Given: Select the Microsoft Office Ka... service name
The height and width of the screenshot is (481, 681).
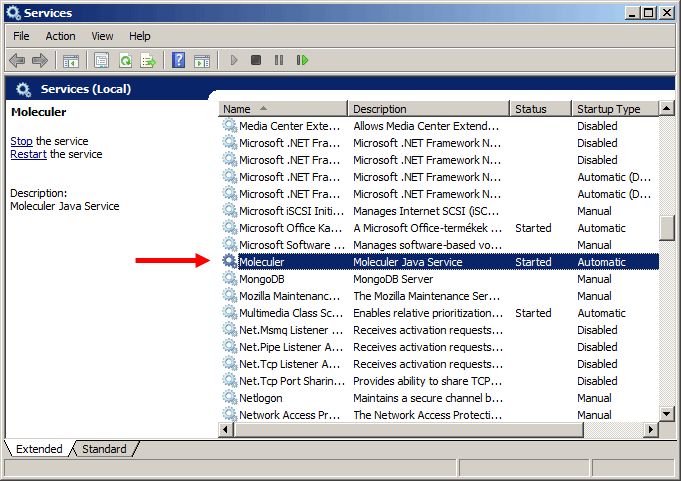Looking at the screenshot, I should point(290,228).
